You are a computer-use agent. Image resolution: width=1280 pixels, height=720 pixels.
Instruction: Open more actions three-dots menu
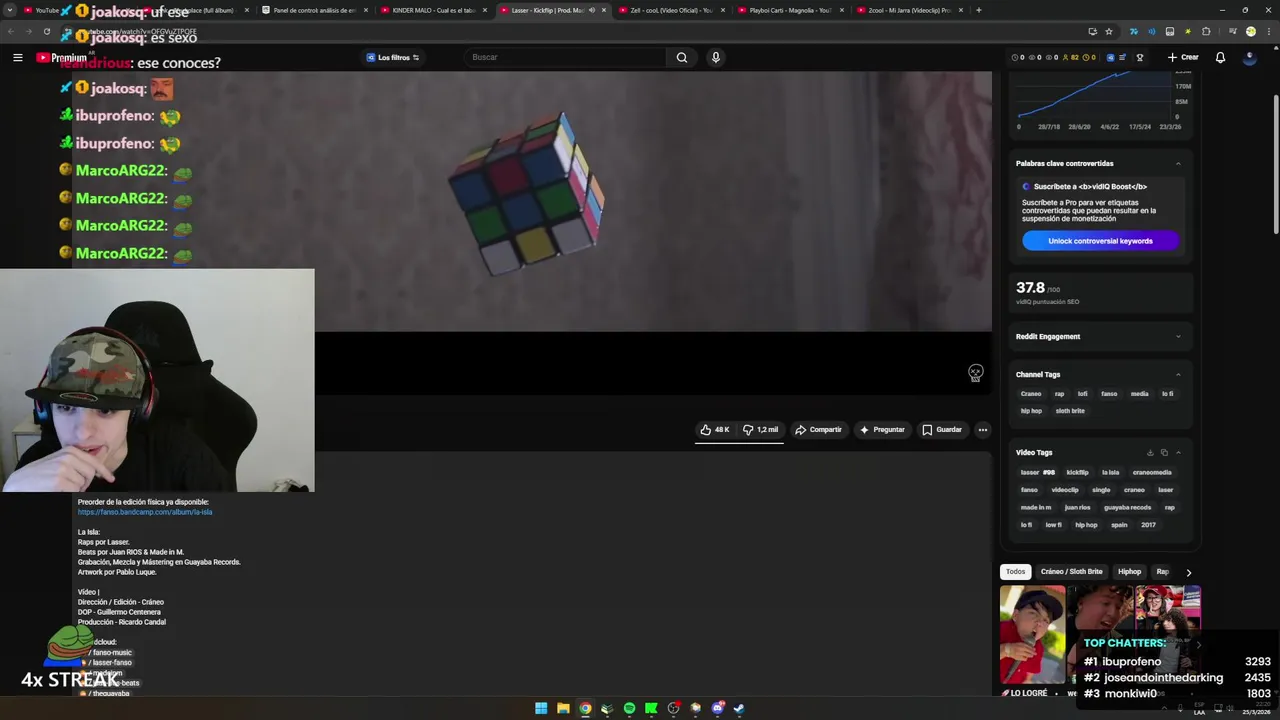[x=982, y=430]
